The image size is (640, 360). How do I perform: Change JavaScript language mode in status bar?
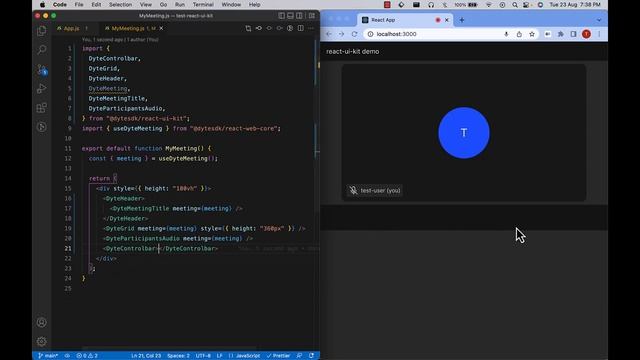tap(244, 356)
